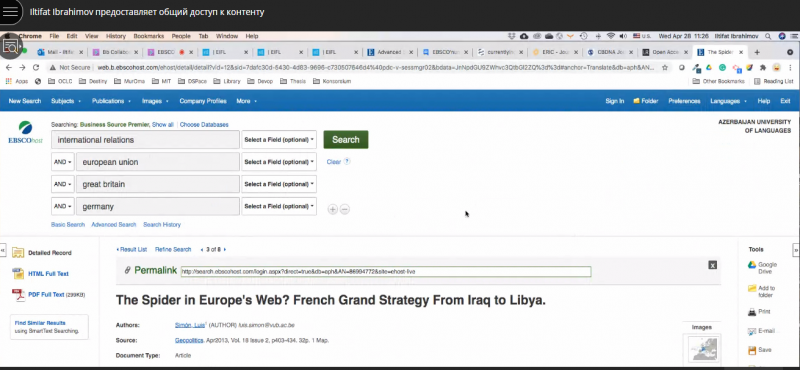
Task: Open Chrome's View menu
Action: point(91,36)
